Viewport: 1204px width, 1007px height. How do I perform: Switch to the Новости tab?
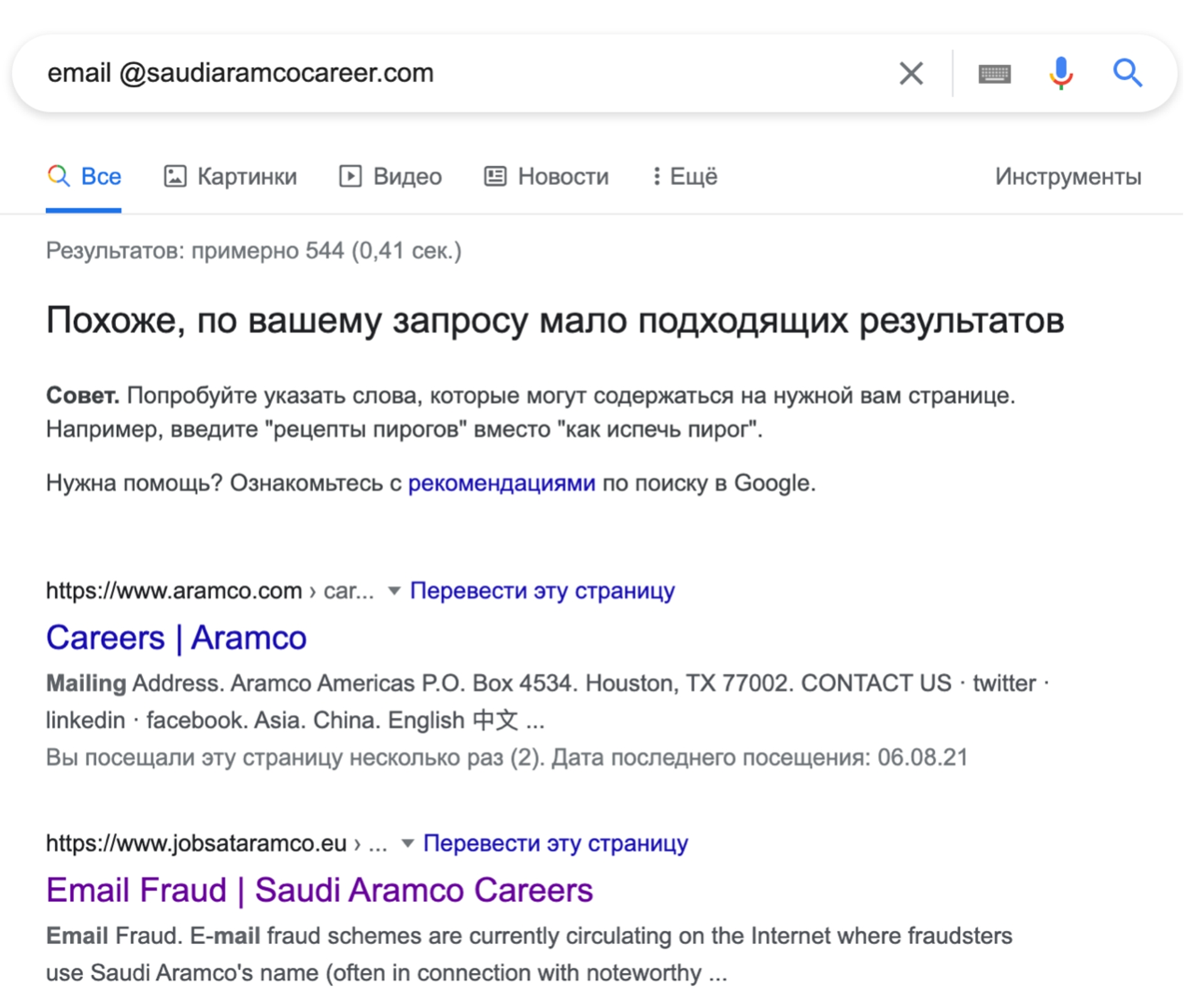click(546, 176)
